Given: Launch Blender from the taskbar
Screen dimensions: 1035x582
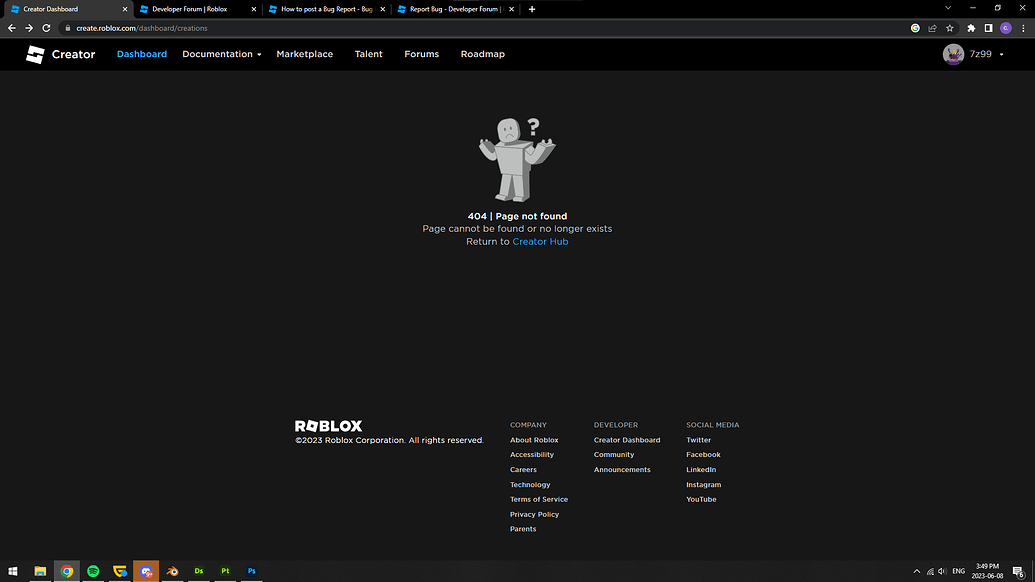Looking at the screenshot, I should 172,571.
